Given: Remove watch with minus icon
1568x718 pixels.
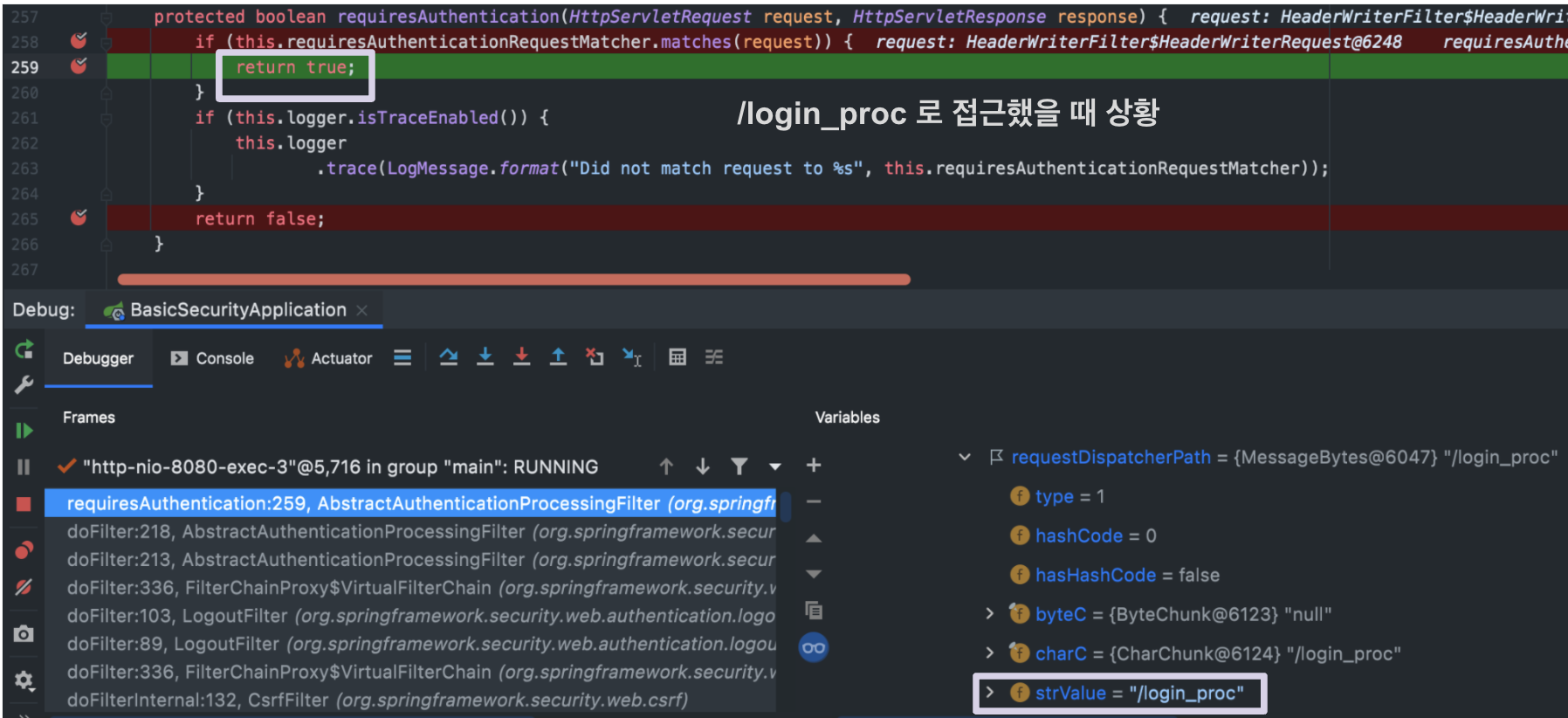Looking at the screenshot, I should (814, 502).
